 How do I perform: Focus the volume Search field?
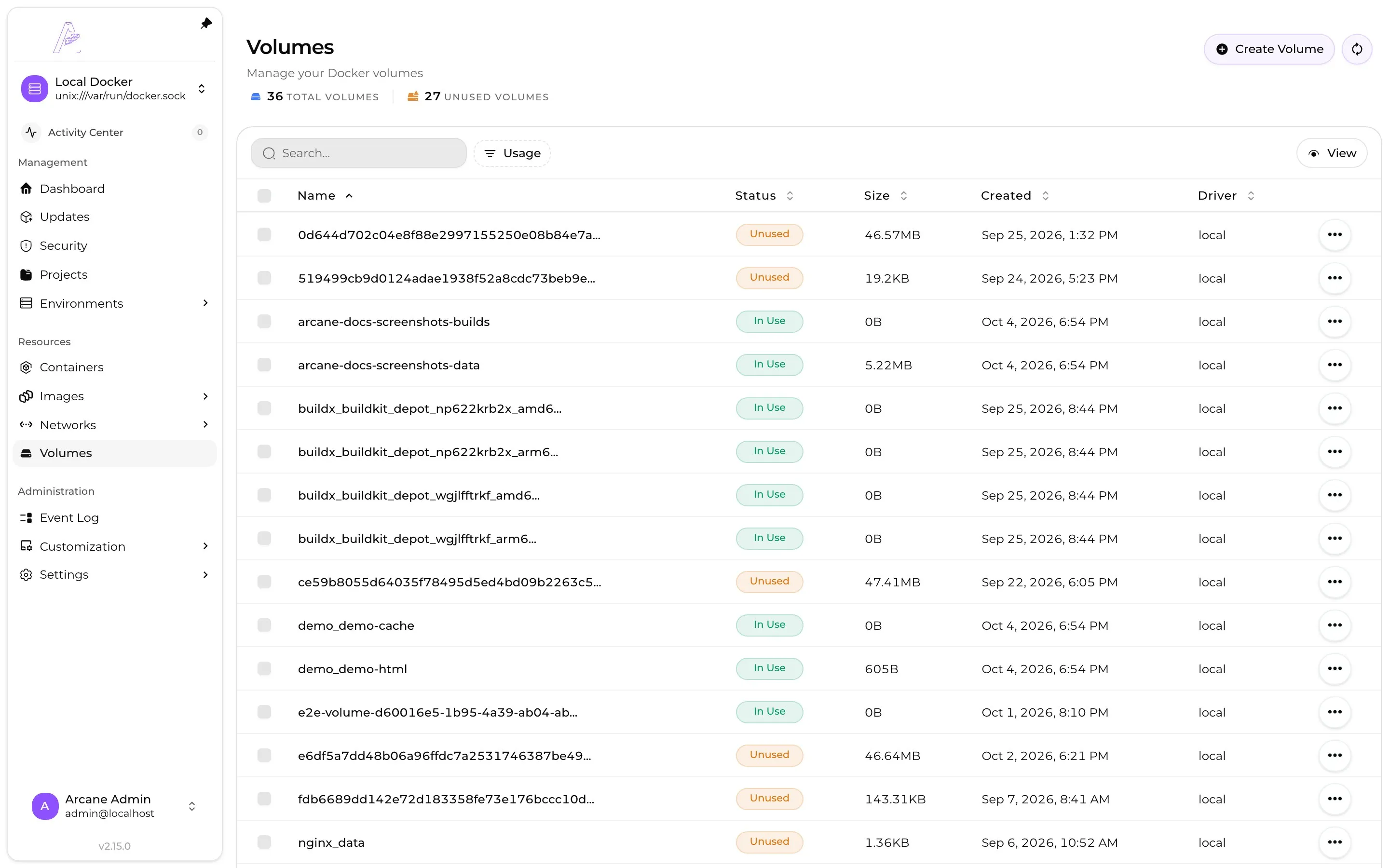point(359,153)
